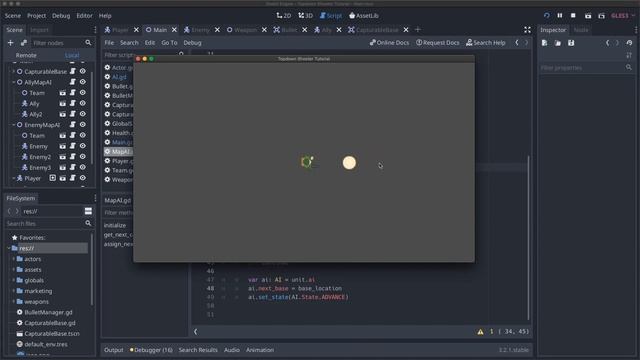640x360 pixels.
Task: Toggle visibility of CapturableBase node
Action: [x=83, y=71]
